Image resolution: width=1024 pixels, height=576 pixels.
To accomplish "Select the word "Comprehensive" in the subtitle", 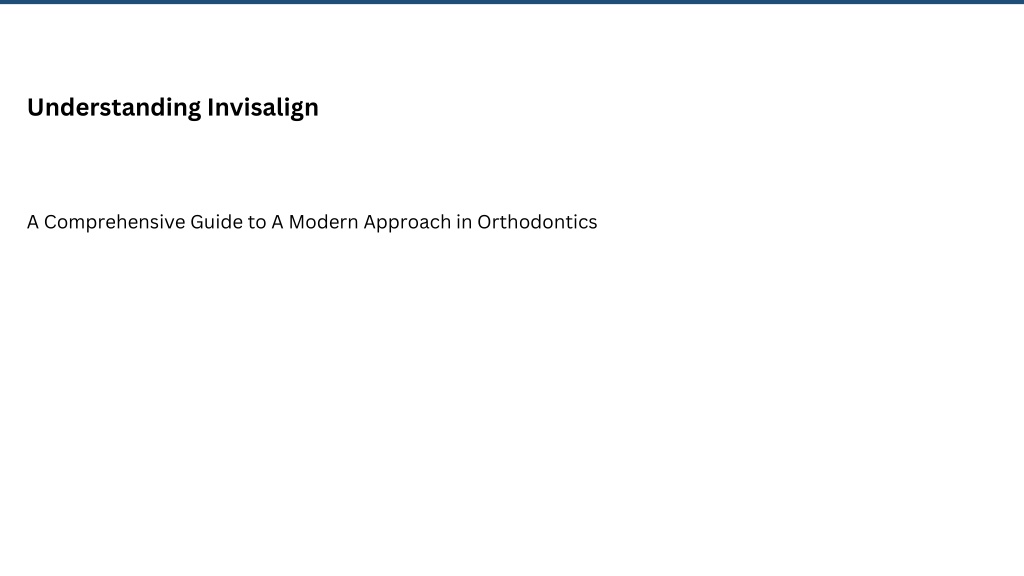I will click(114, 223).
